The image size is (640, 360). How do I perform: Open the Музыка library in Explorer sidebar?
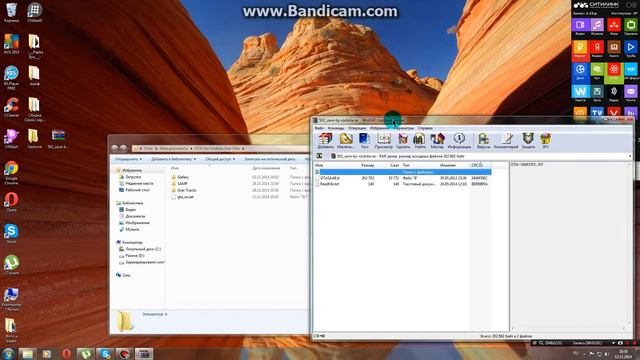(132, 229)
